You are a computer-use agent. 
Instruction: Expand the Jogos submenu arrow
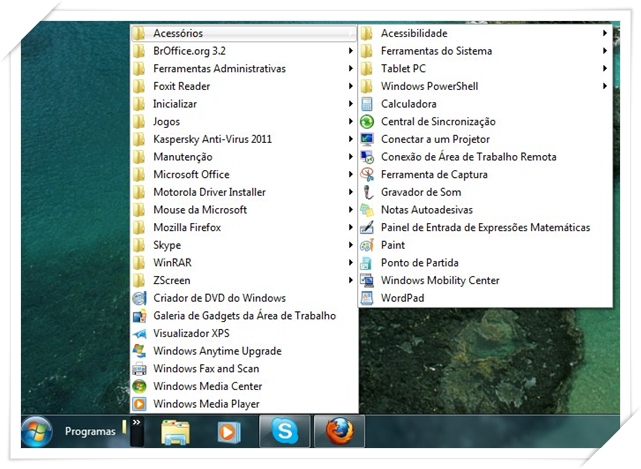point(351,121)
